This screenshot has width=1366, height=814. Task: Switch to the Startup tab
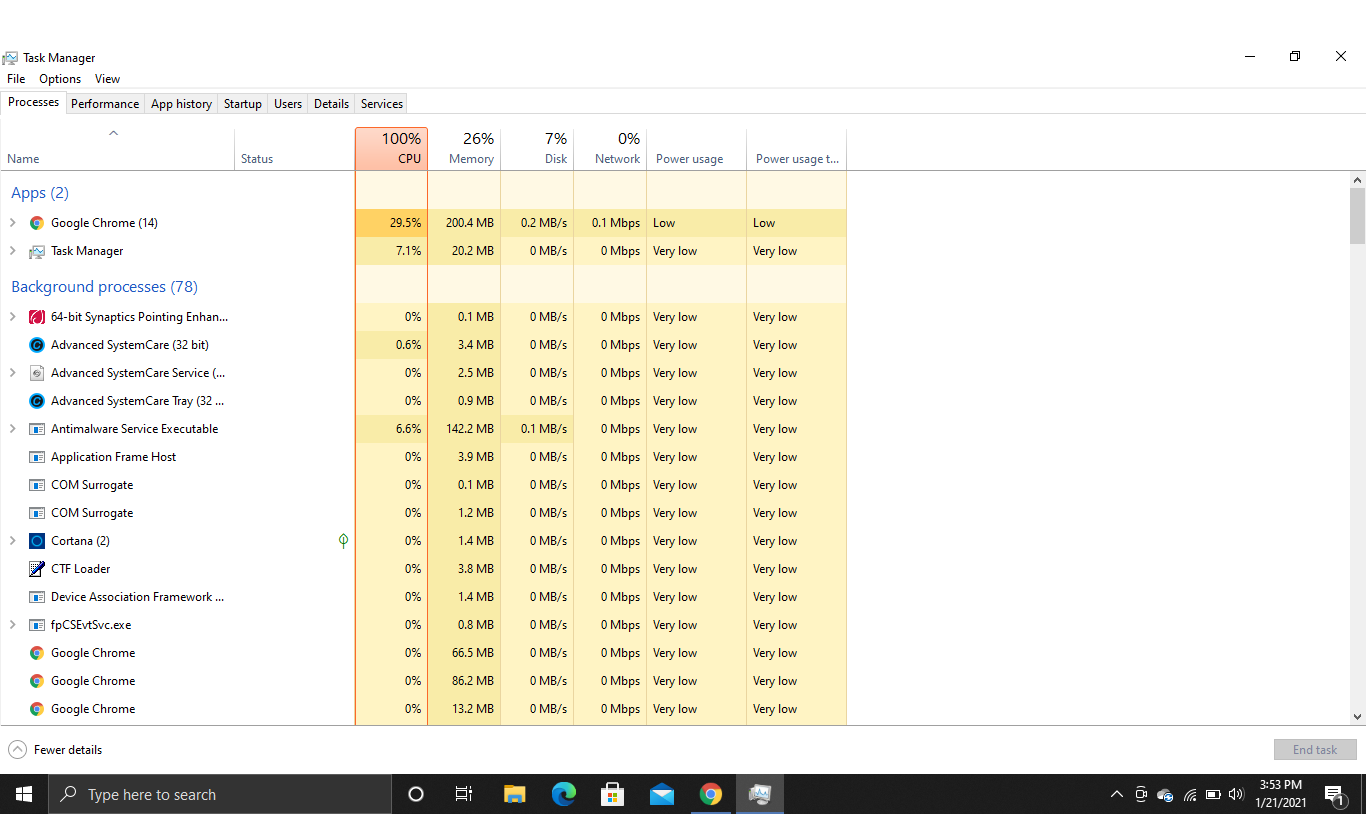[242, 104]
